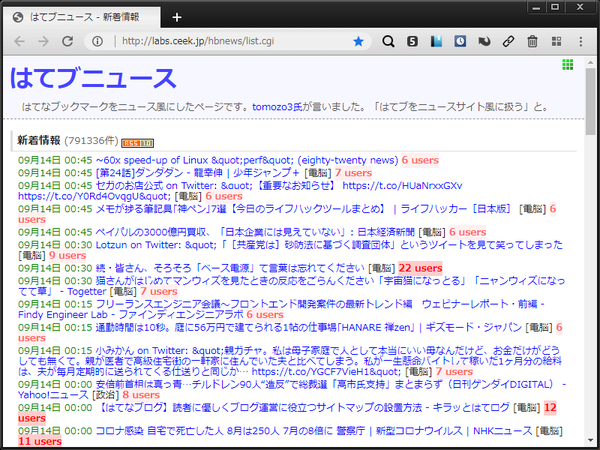Open the grid tiles extension icon
The image size is (600, 450).
pos(556,41)
